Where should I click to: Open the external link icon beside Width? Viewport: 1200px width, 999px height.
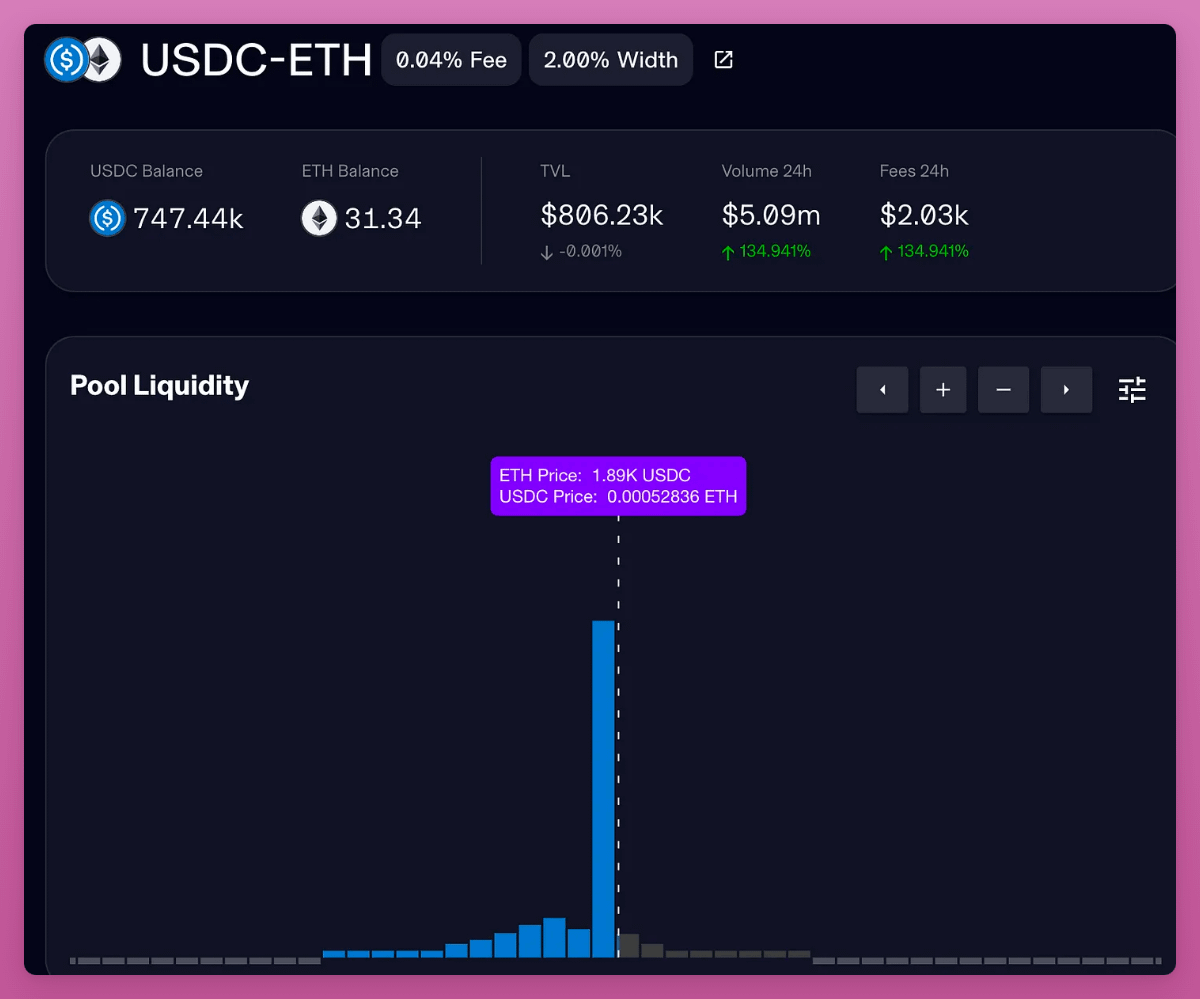click(x=723, y=60)
